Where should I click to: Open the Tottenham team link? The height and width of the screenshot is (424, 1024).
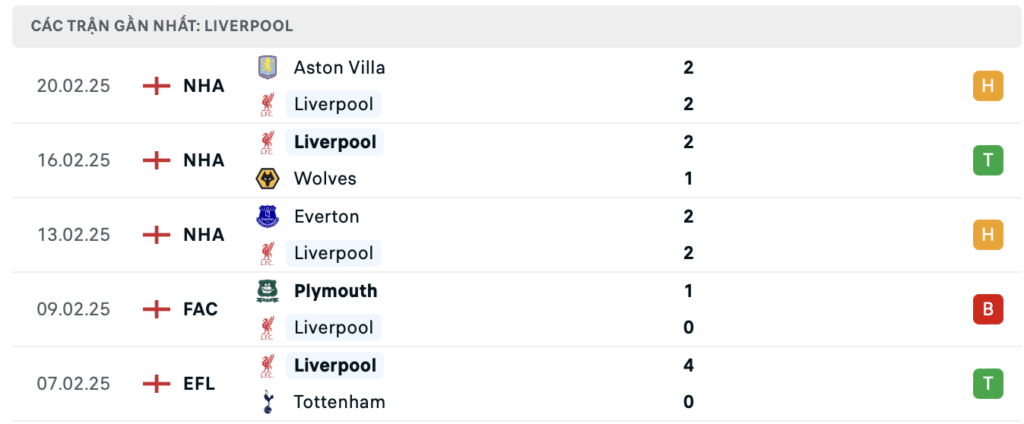click(x=340, y=402)
